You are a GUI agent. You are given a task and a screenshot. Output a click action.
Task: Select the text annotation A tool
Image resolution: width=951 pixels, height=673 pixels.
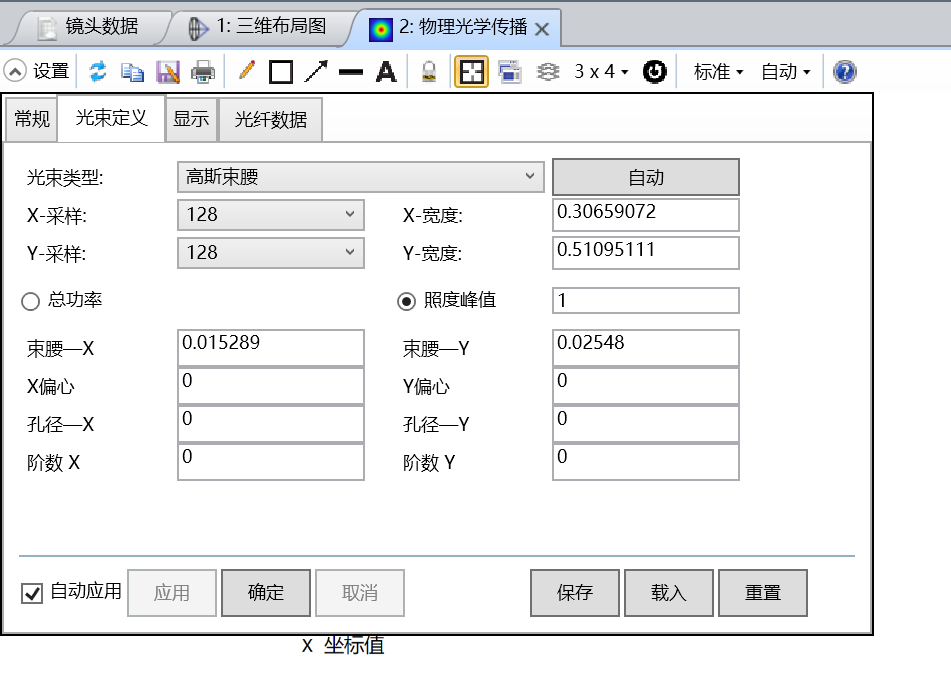(x=386, y=72)
